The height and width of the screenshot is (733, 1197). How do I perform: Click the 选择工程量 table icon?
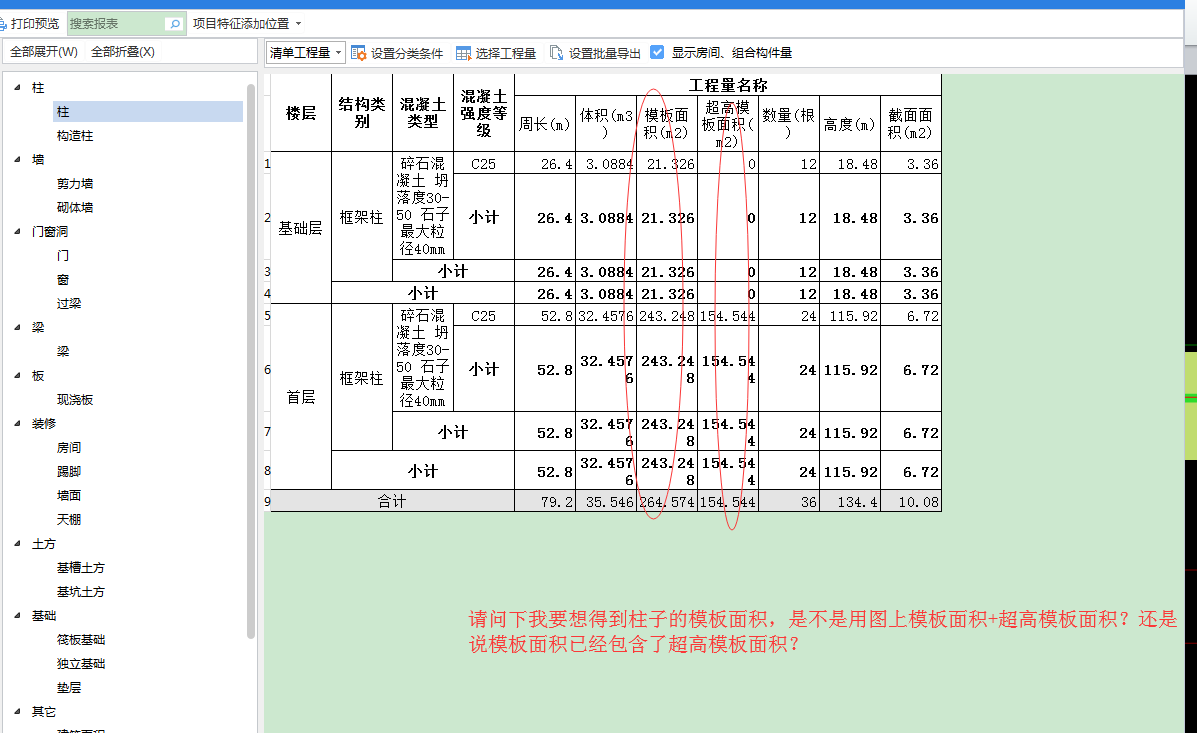pos(463,53)
